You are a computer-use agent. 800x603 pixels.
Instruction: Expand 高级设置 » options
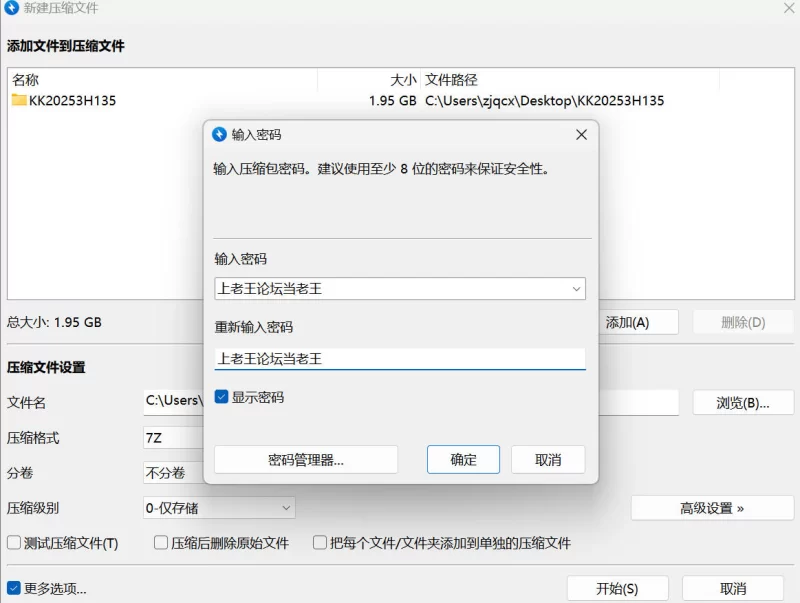click(x=712, y=508)
